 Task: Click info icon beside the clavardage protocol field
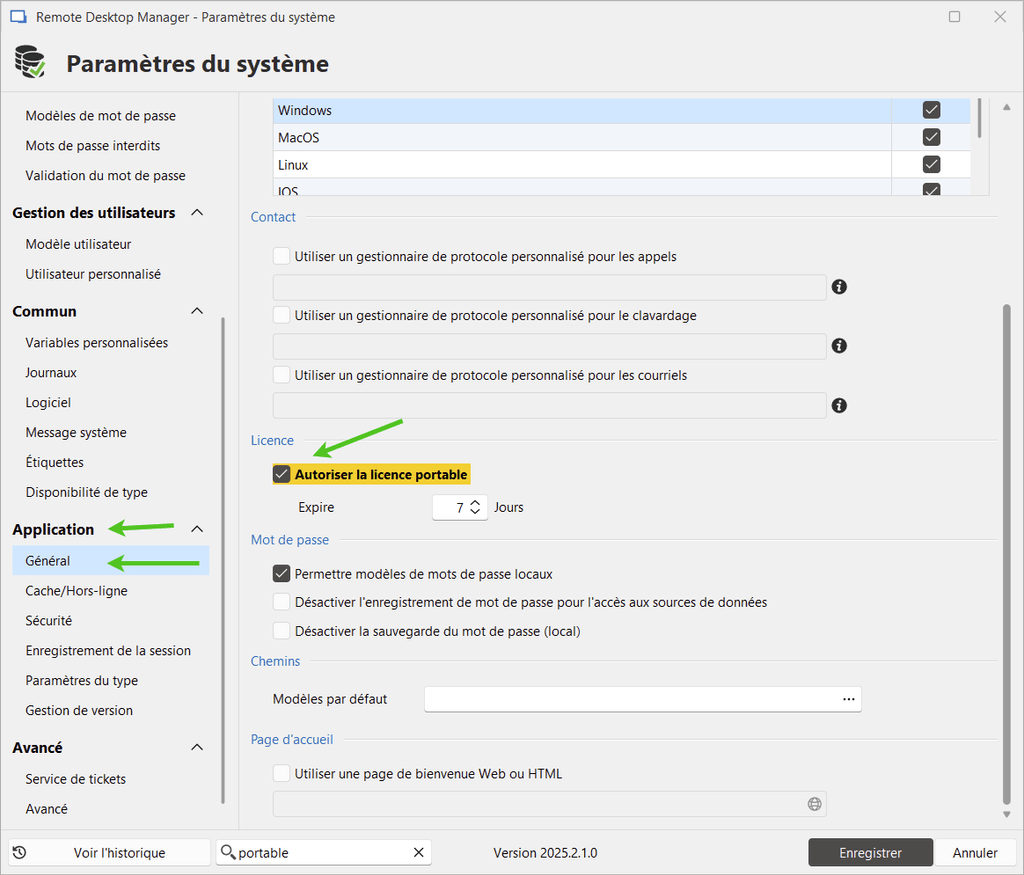[840, 346]
